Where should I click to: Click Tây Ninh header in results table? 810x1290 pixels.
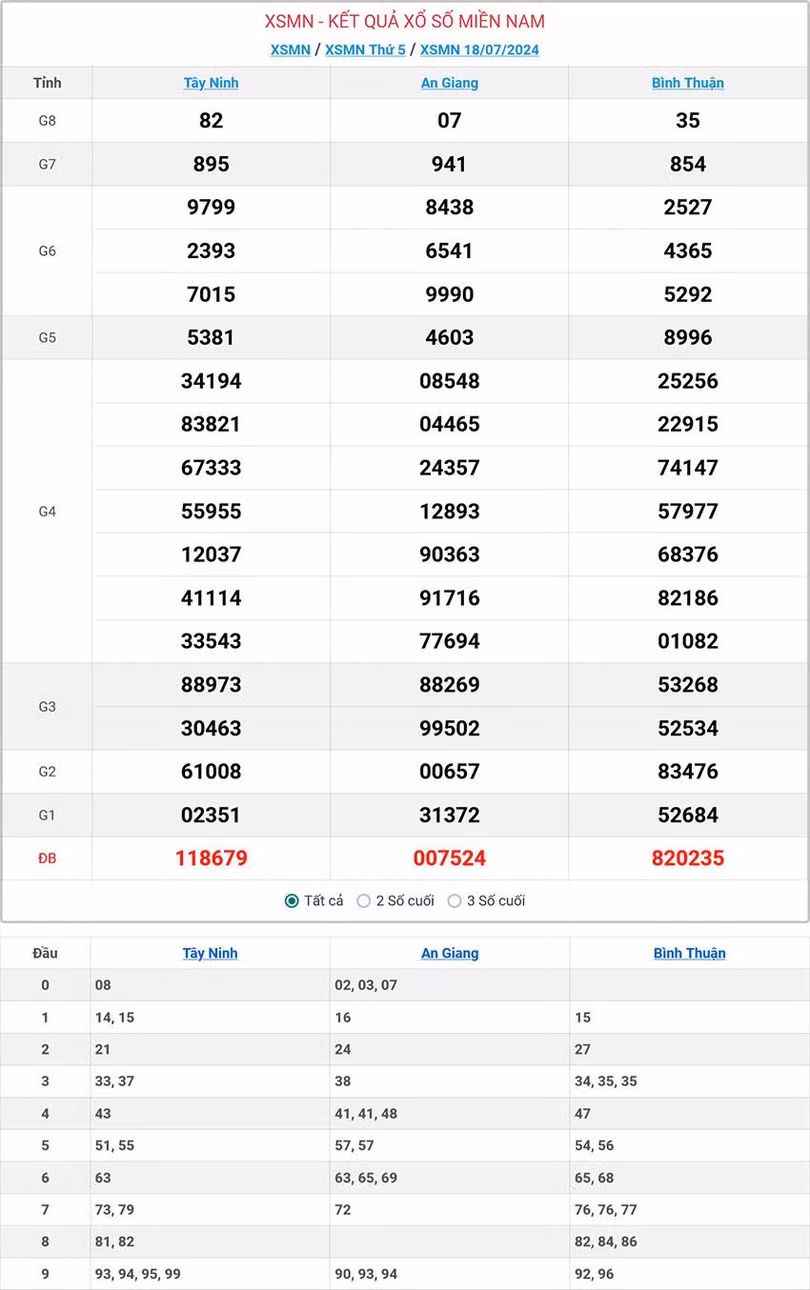coord(211,83)
